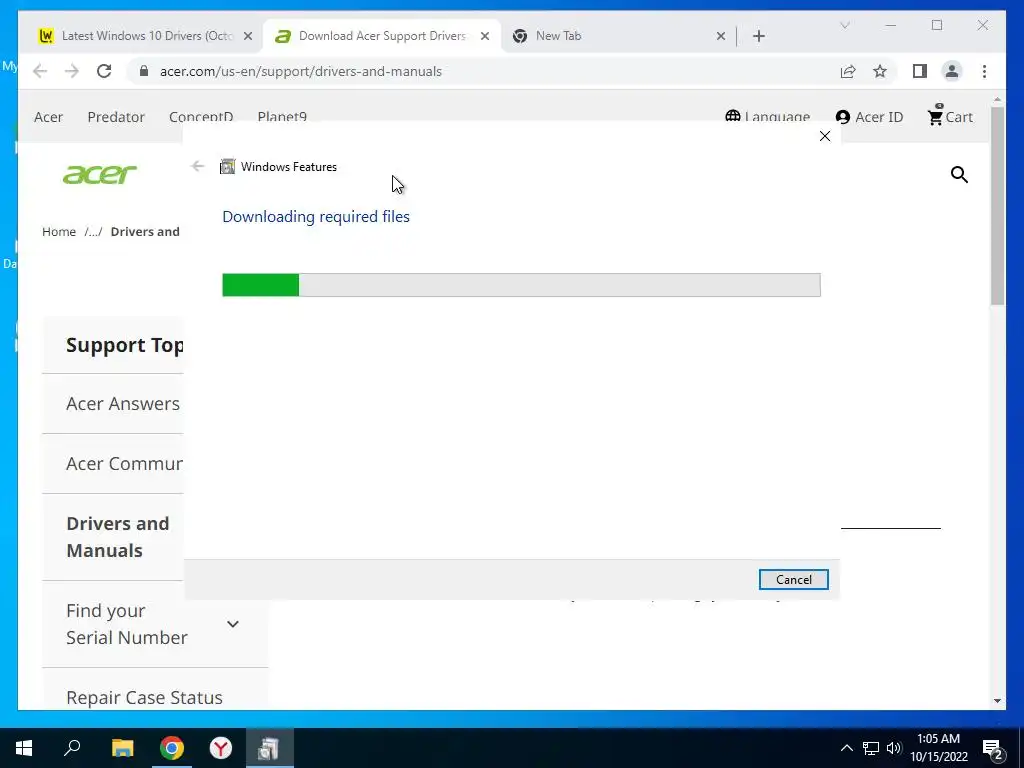Click Chrome's forward navigation arrow
Image resolution: width=1024 pixels, height=768 pixels.
72,71
